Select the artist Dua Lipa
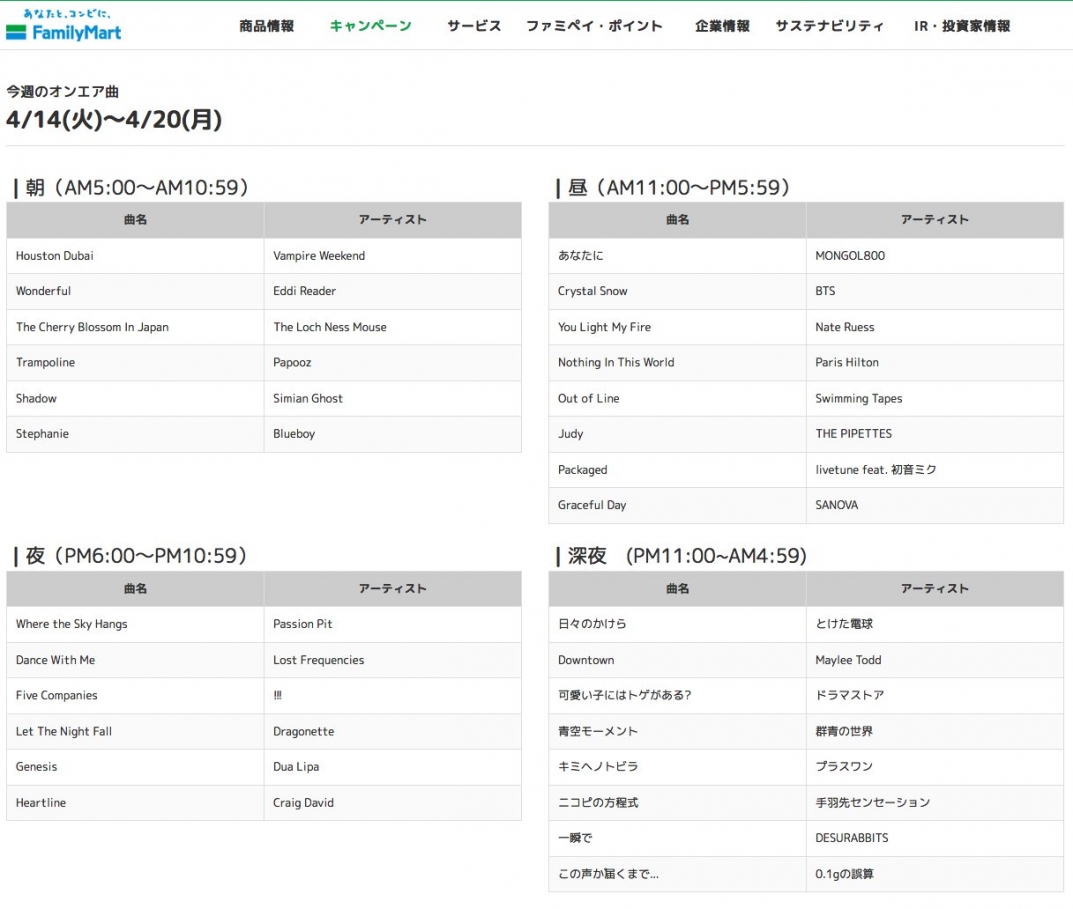The height and width of the screenshot is (909, 1073). tap(296, 767)
